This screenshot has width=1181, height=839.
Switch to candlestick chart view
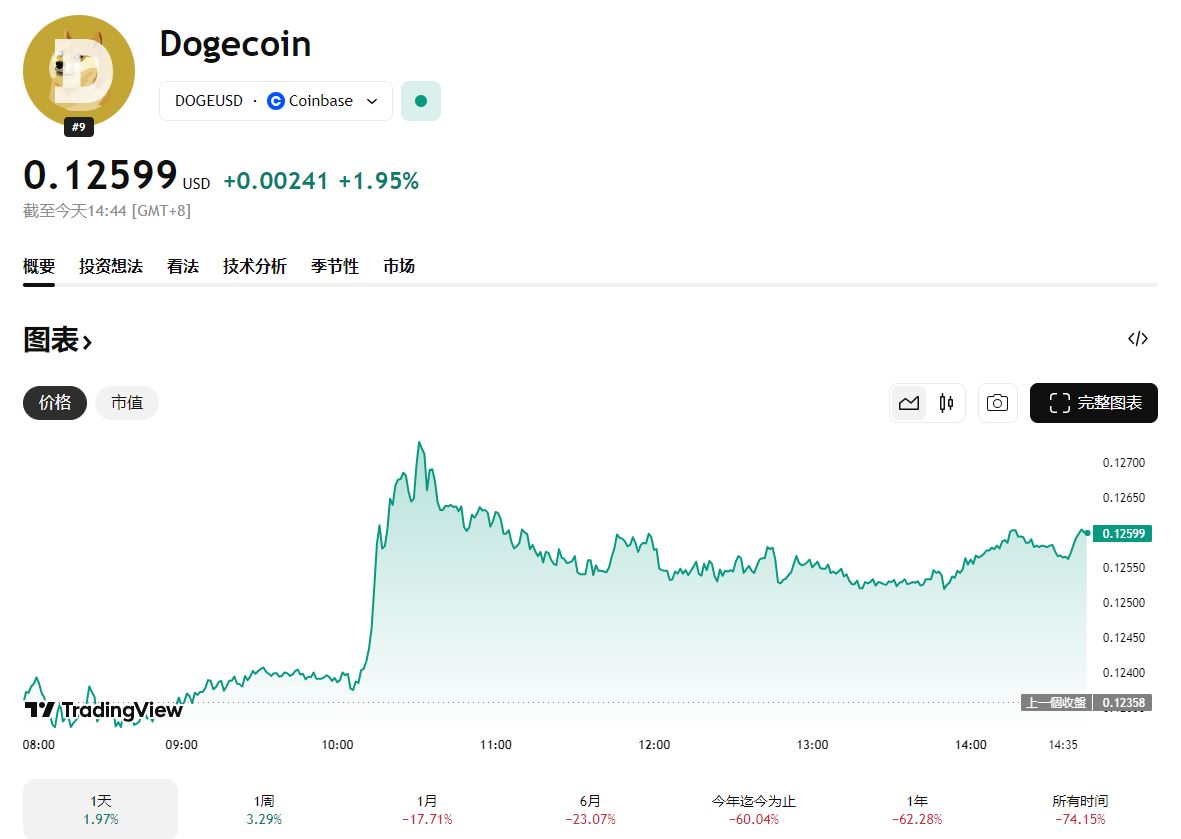coord(946,403)
